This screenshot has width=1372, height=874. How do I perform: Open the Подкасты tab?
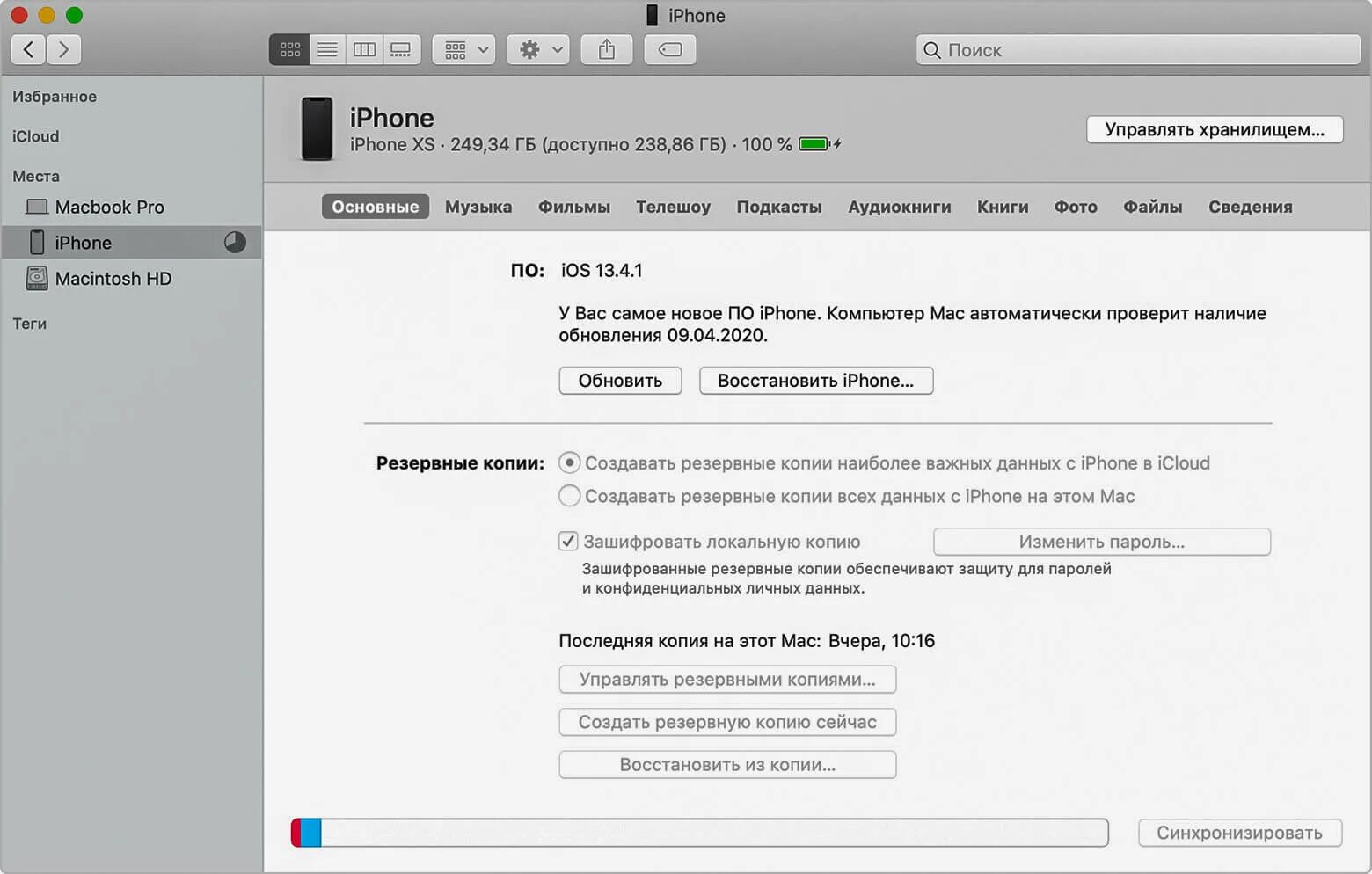tap(779, 207)
